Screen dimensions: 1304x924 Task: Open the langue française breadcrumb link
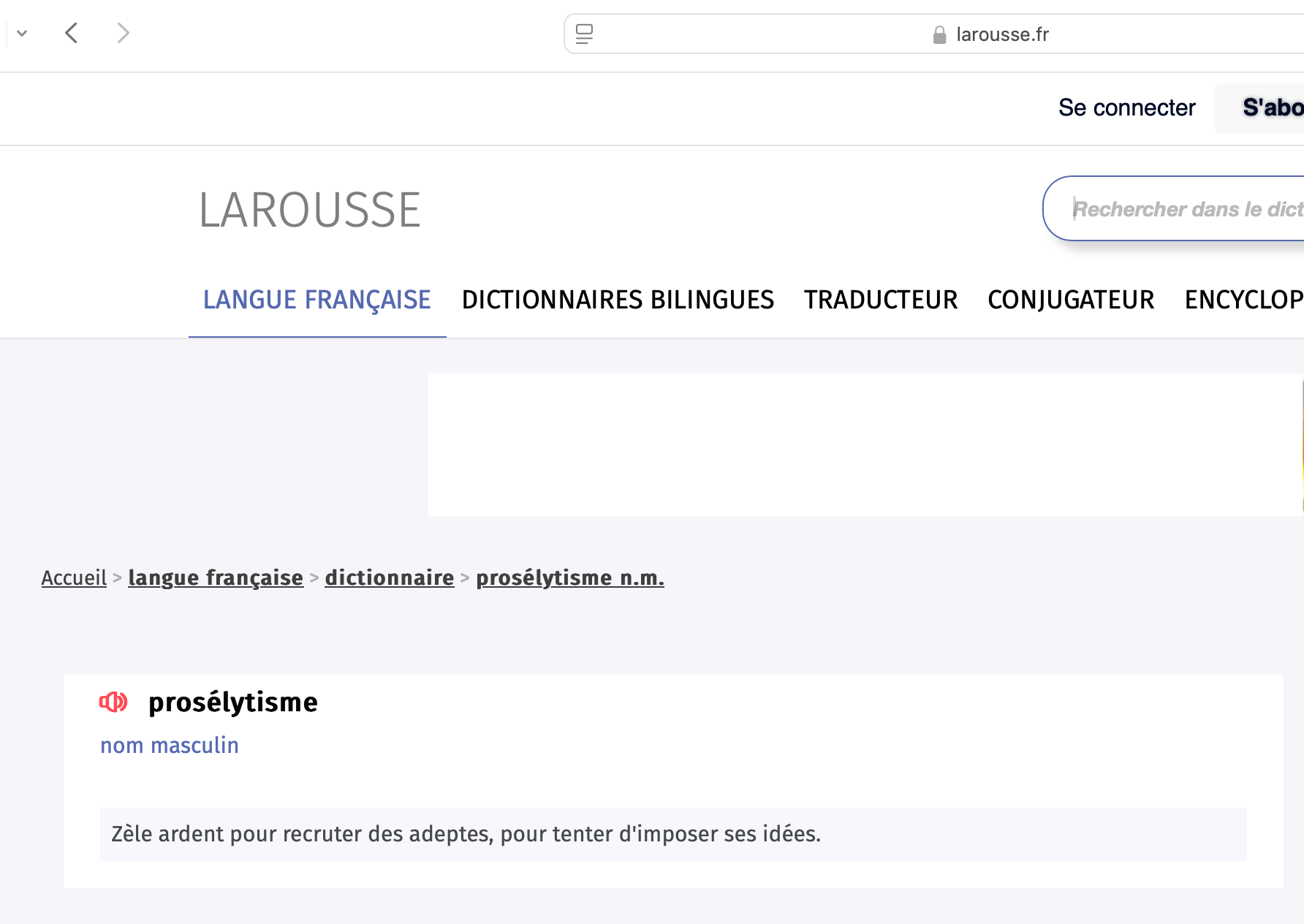coord(216,578)
